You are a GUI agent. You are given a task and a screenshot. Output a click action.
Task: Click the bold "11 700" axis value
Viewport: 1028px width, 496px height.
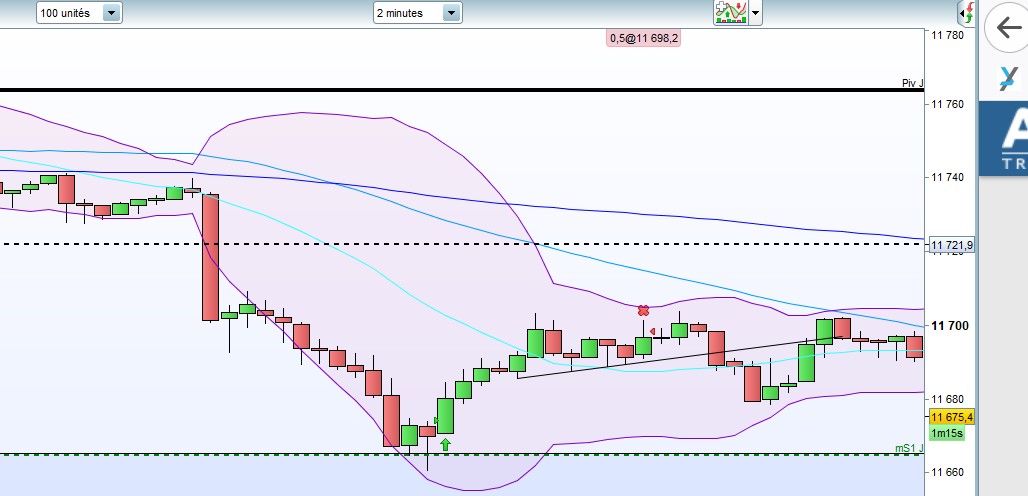coord(950,326)
